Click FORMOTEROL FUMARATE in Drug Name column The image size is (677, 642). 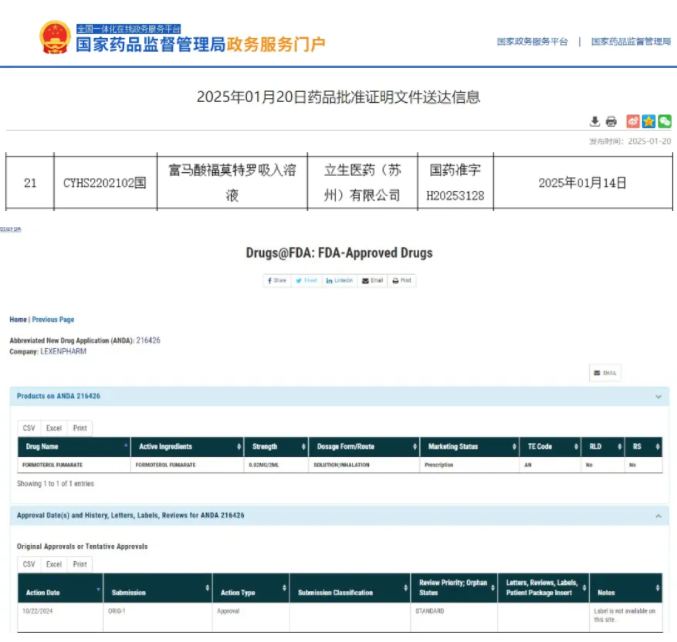(52, 465)
